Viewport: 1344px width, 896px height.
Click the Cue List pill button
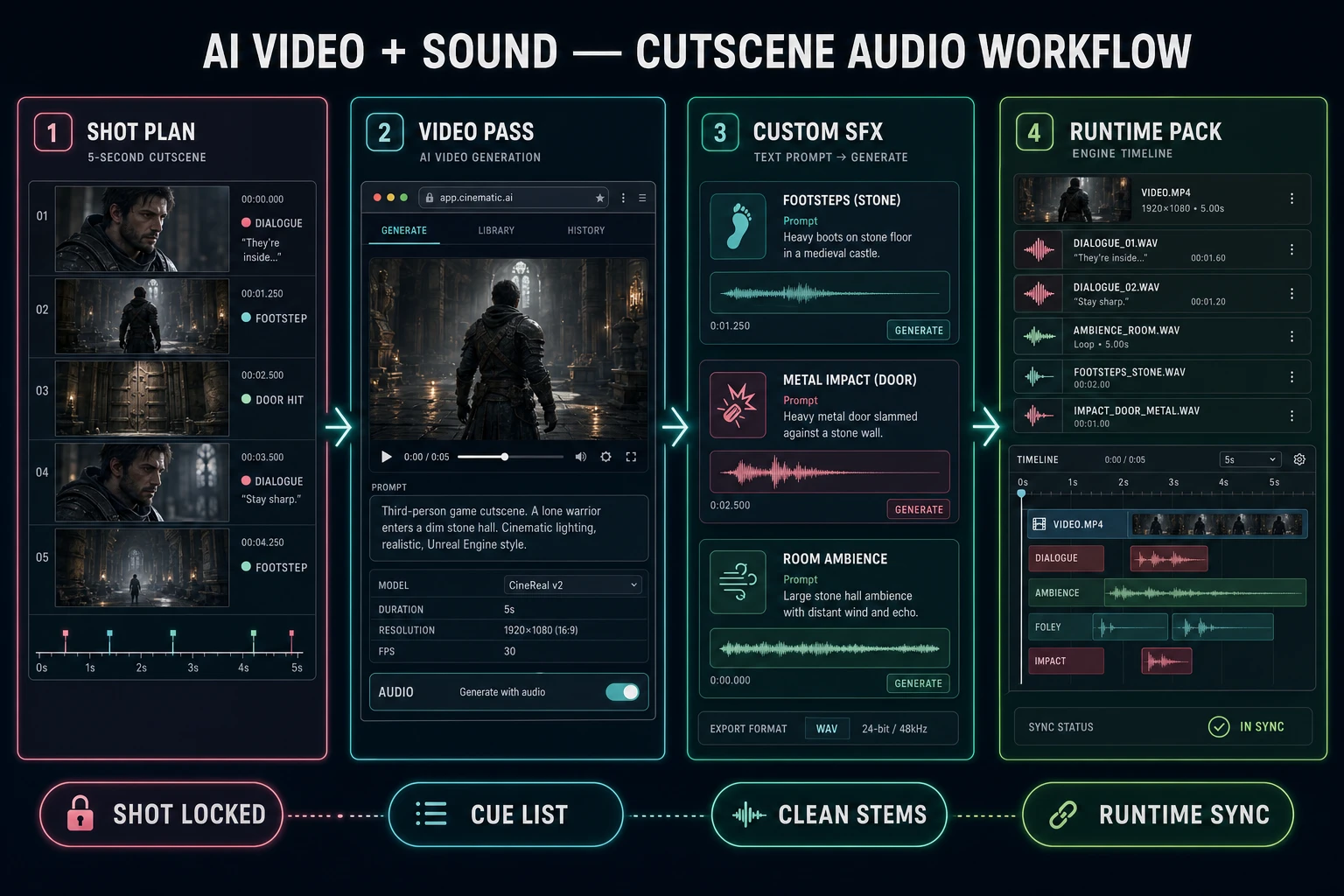506,815
